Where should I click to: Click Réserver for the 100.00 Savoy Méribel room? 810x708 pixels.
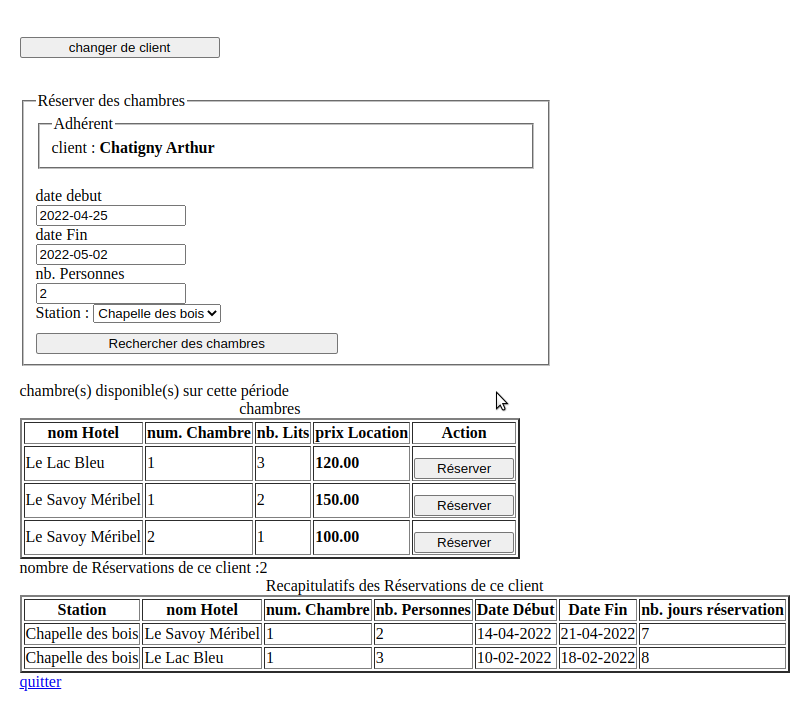(x=463, y=542)
